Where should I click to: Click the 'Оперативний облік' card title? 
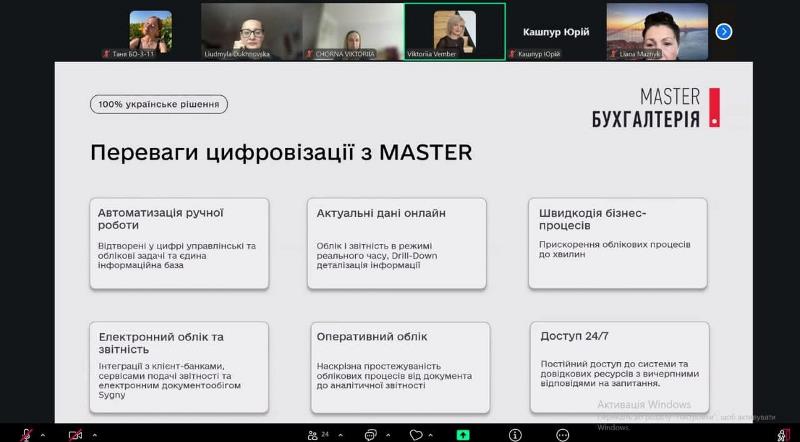click(372, 337)
